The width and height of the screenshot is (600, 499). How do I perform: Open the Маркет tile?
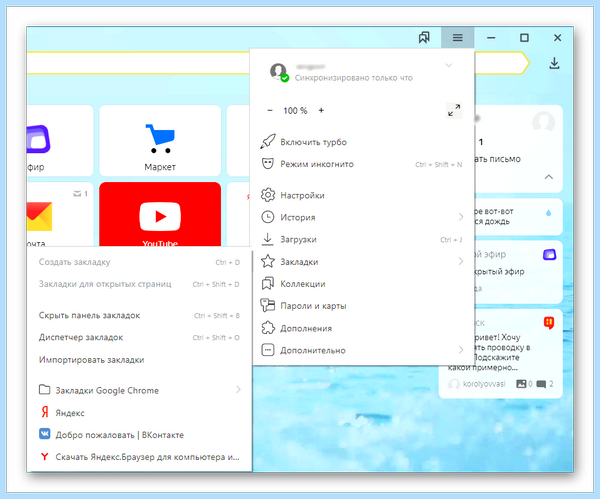pos(160,140)
